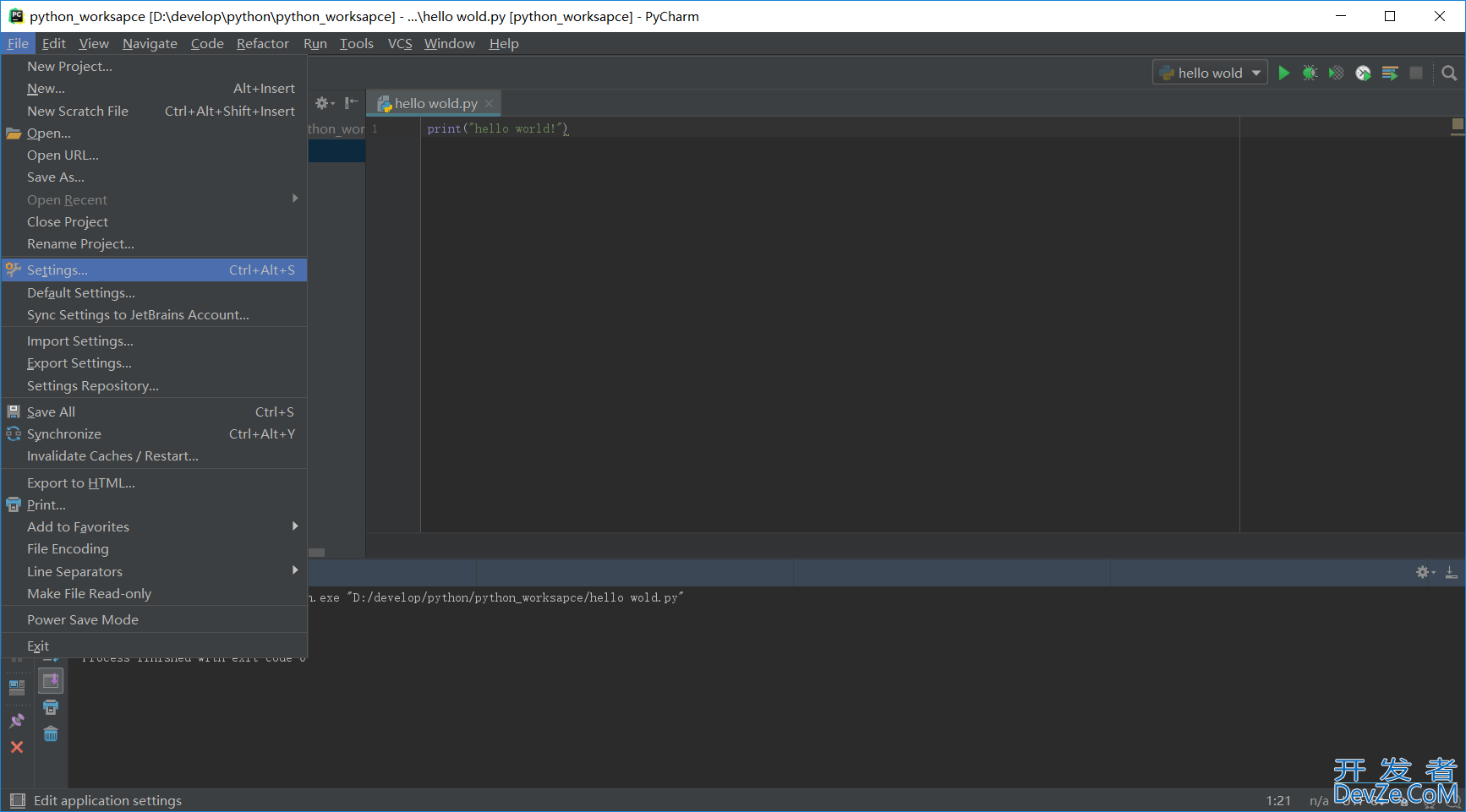Run the hello wold configuration
The width and height of the screenshot is (1466, 812).
[1283, 74]
